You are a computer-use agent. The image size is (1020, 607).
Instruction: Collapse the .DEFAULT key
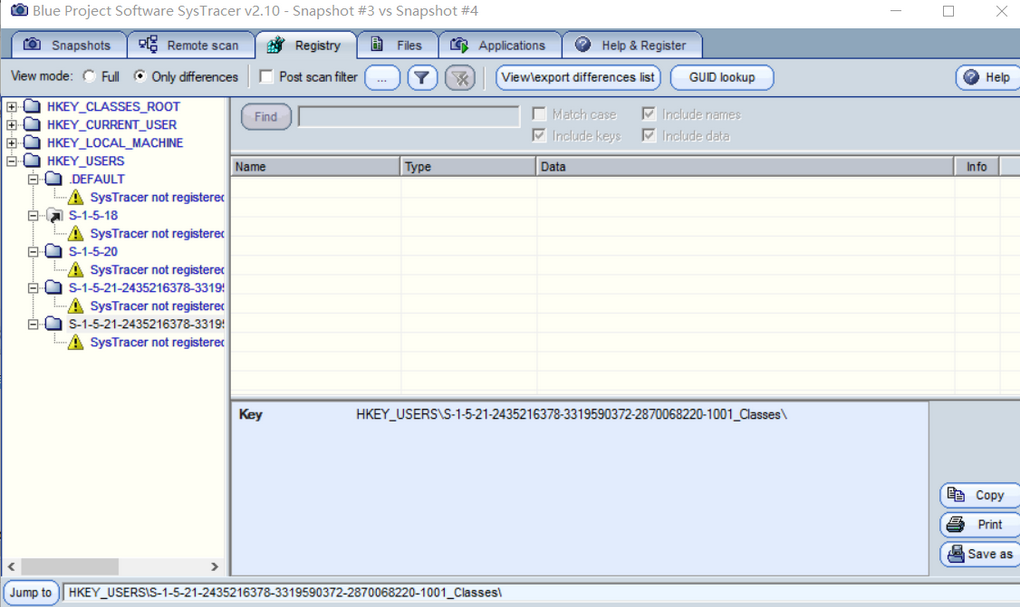33,179
